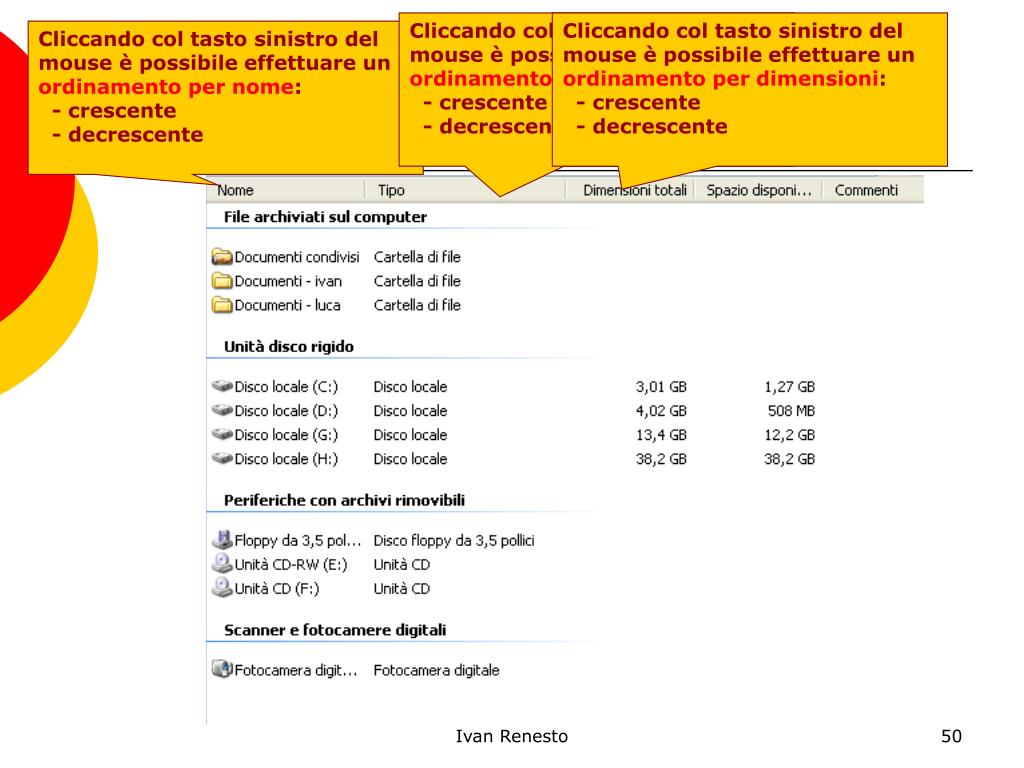Sort by the Tipo column header

point(464,190)
